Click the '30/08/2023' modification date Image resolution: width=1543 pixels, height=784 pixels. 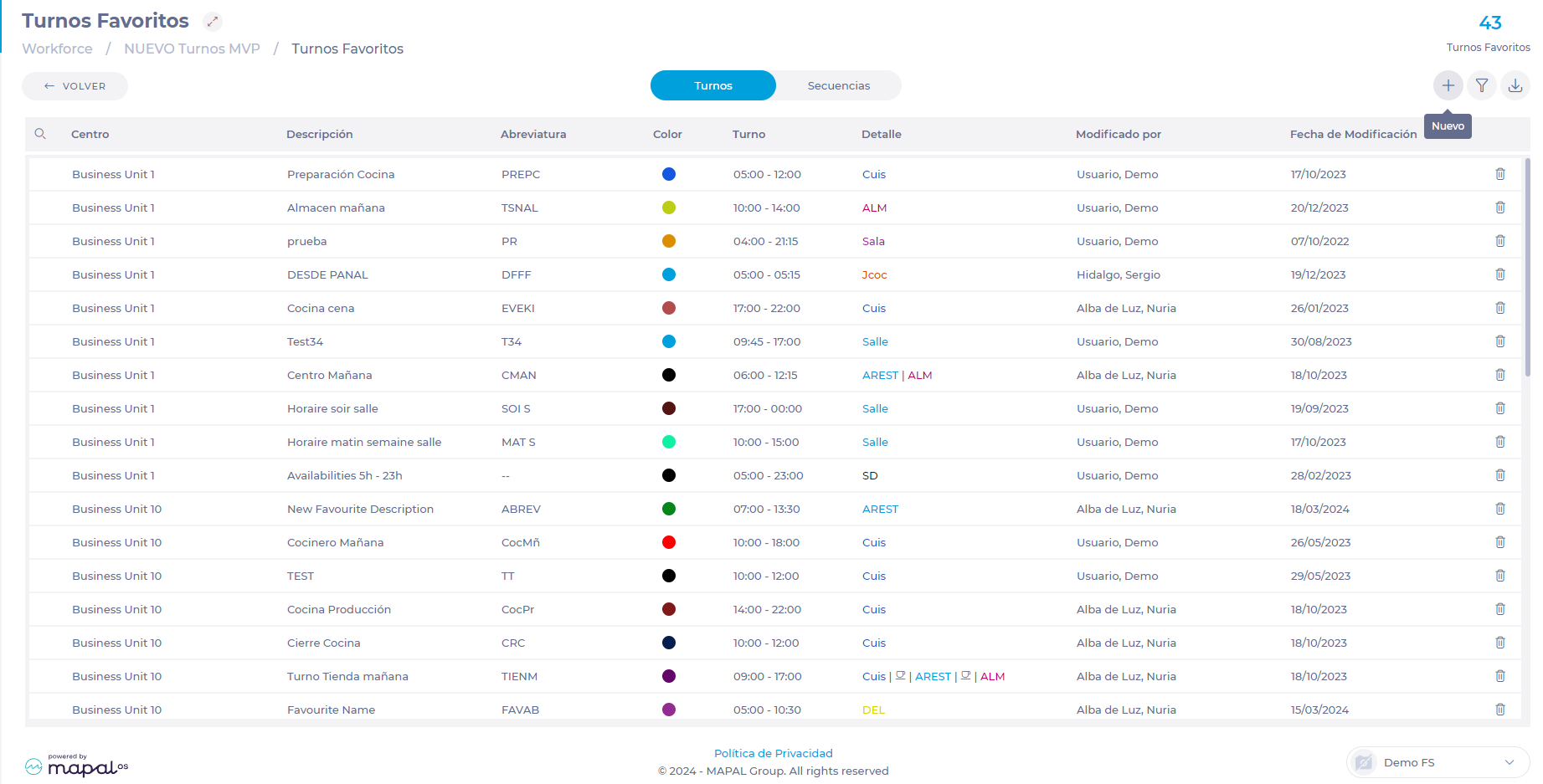[x=1321, y=341]
